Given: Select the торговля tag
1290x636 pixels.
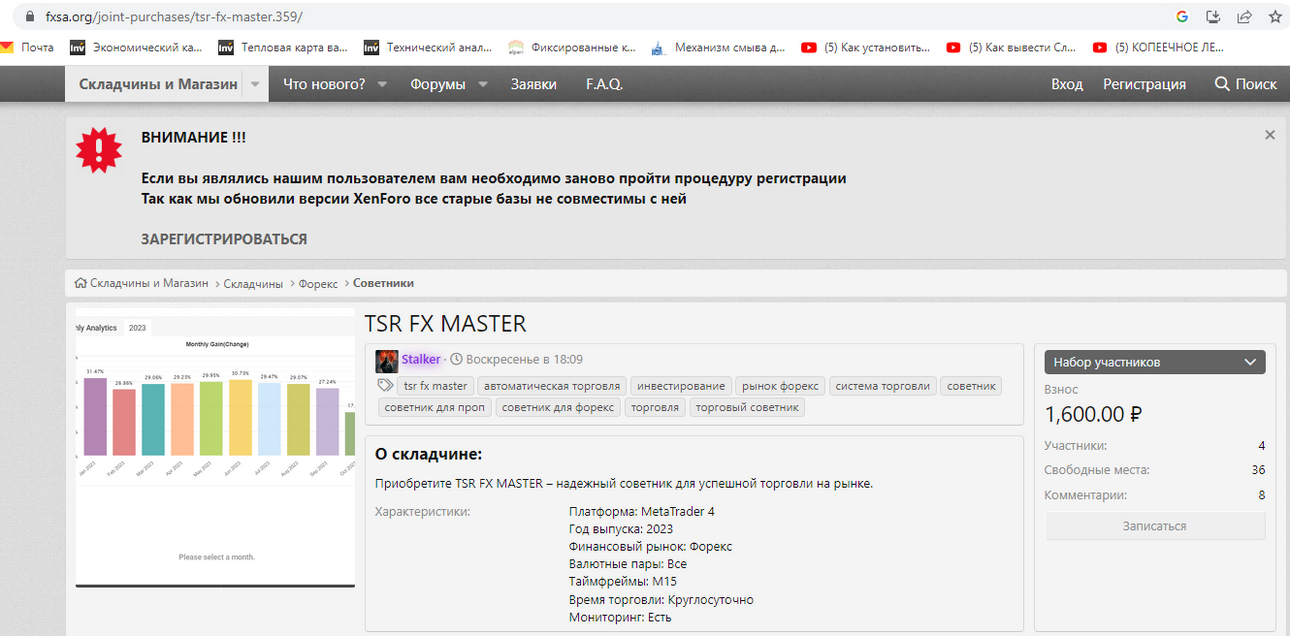Looking at the screenshot, I should (x=655, y=408).
